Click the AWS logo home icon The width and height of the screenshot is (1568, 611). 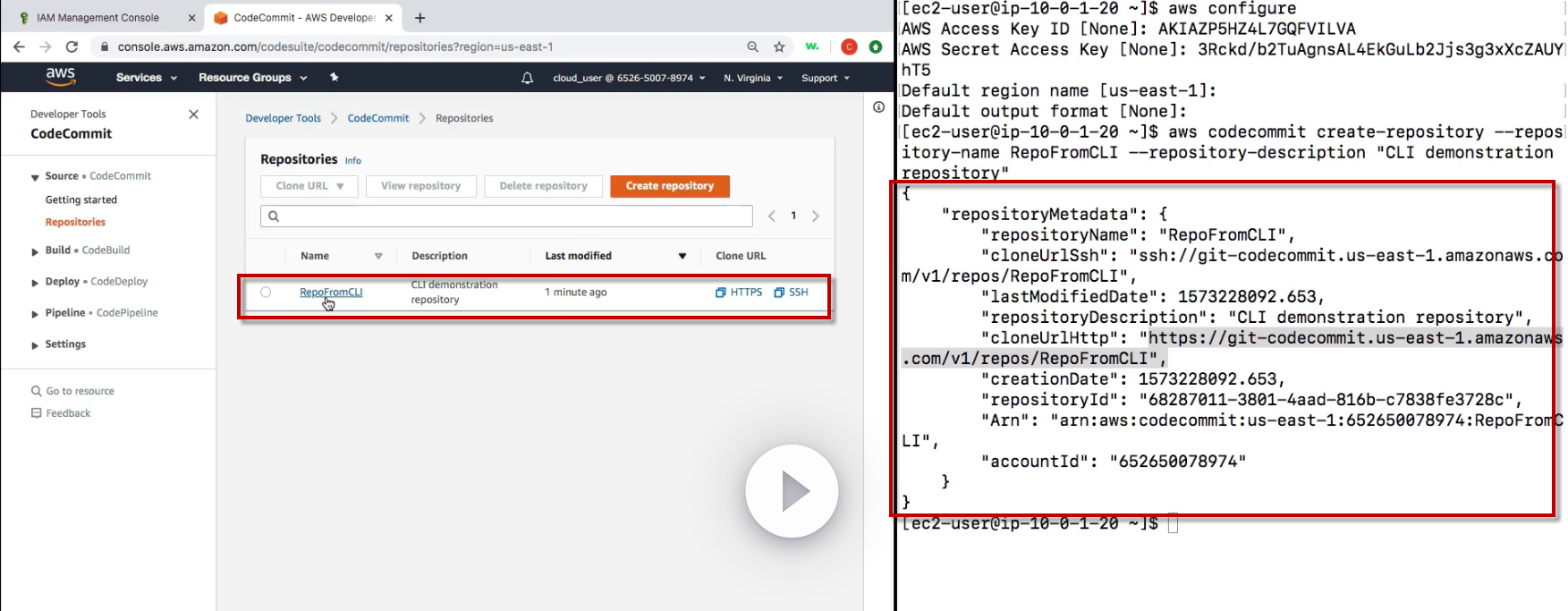tap(61, 78)
